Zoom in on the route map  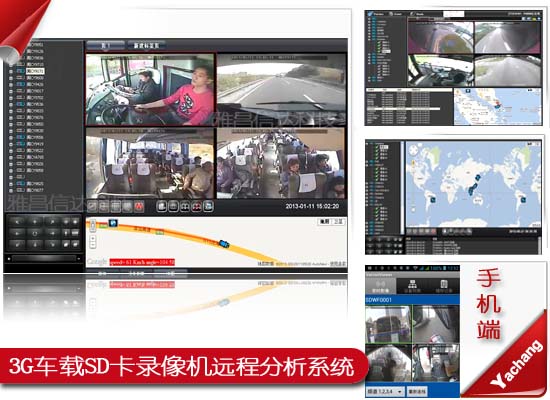(93, 238)
